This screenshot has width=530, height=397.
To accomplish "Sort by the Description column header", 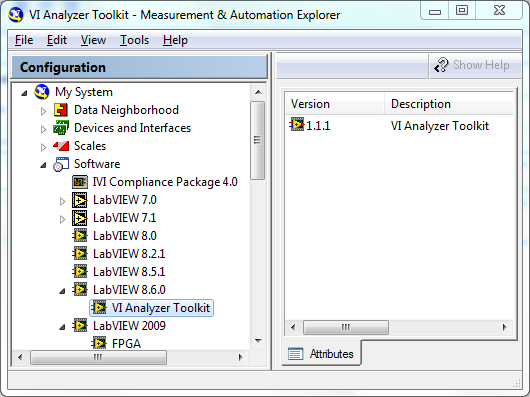I will pos(449,104).
